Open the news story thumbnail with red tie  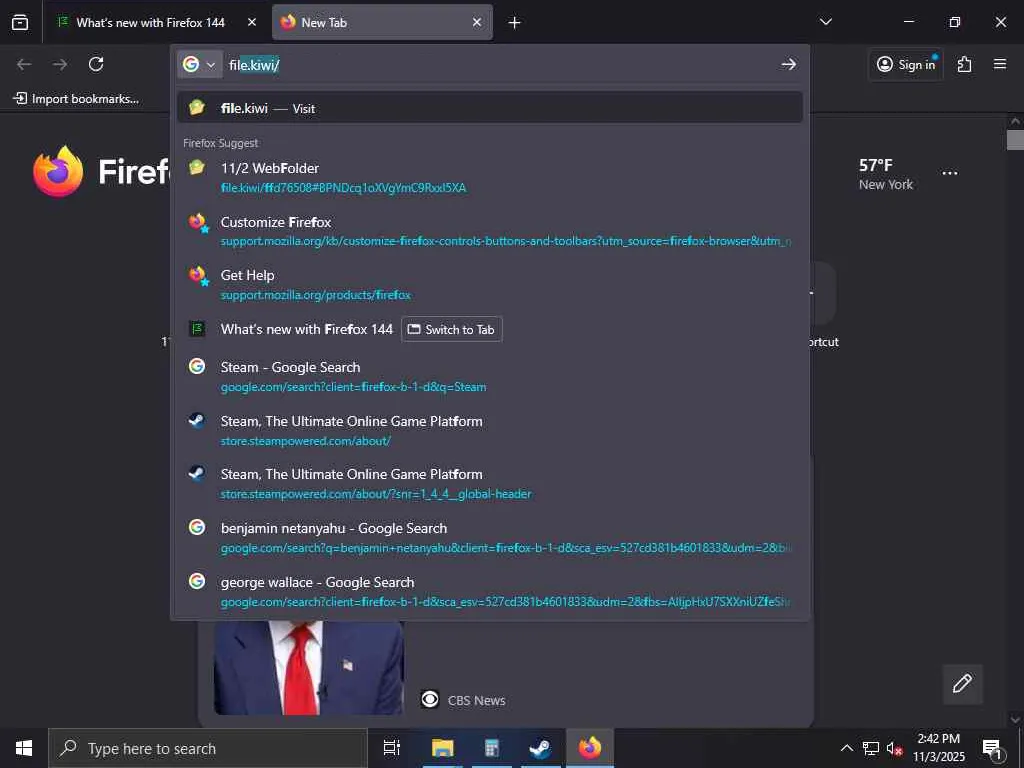(x=309, y=667)
